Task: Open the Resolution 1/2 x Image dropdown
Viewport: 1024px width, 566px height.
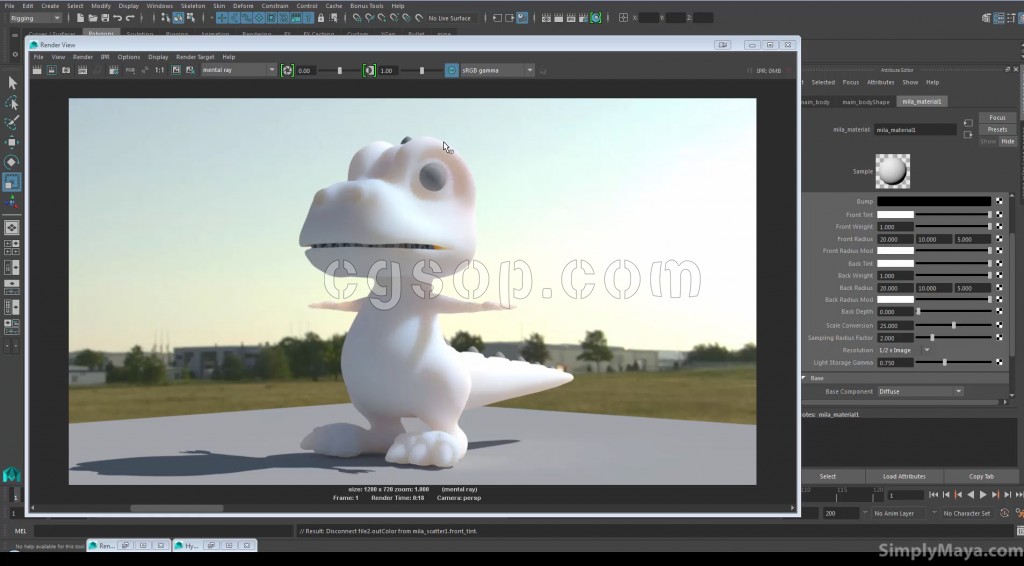Action: 904,350
